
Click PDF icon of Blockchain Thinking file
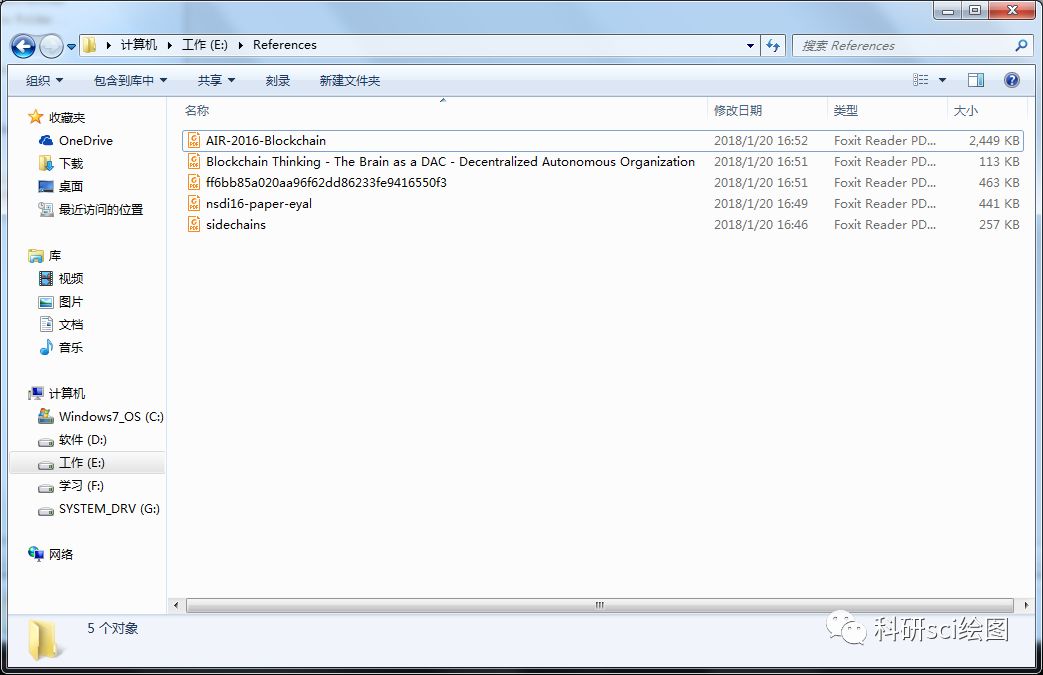[194, 162]
